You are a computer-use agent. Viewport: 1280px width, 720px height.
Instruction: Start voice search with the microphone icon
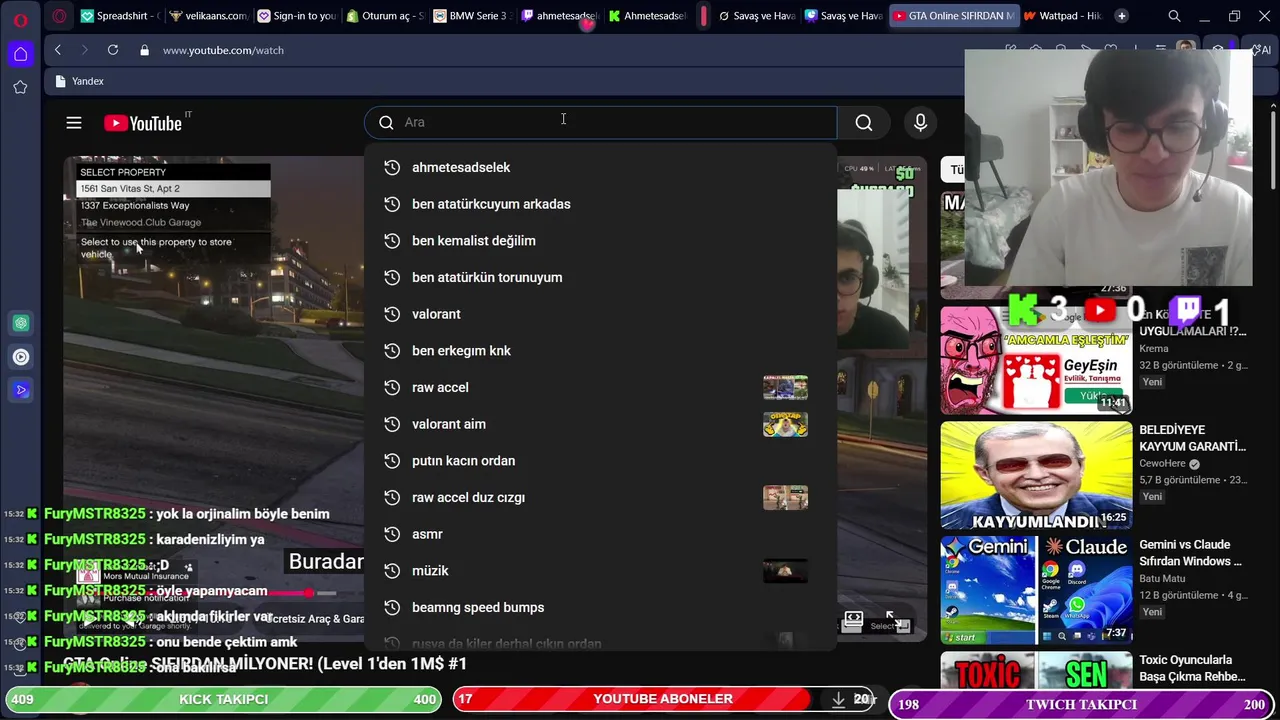point(920,122)
